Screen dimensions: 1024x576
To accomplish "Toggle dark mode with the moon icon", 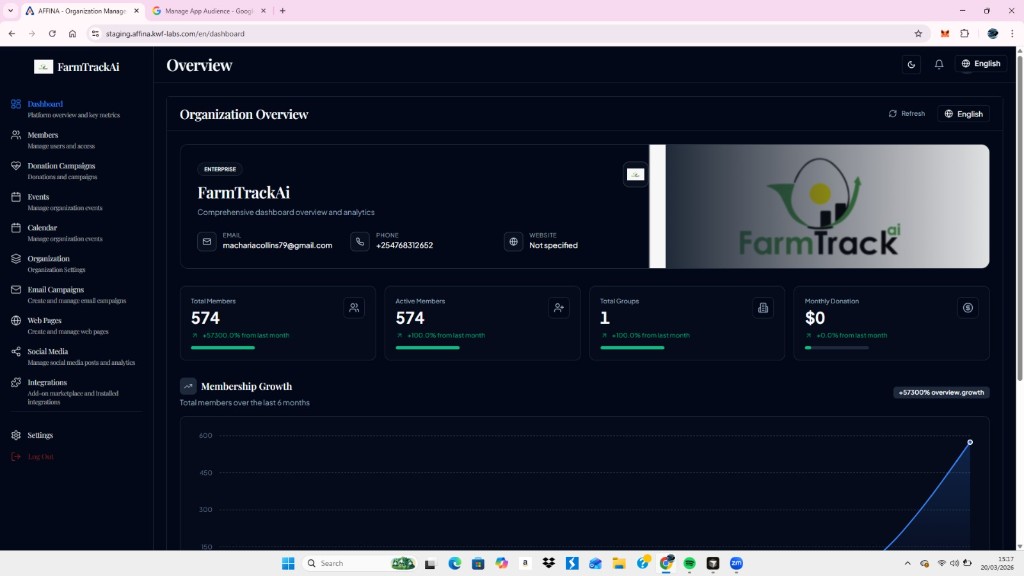I will 910,63.
